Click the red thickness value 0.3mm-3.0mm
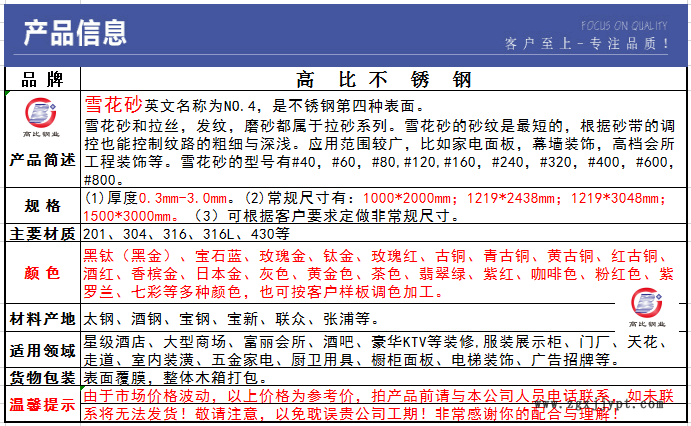Screen dimensions: 691x426 tap(183, 198)
